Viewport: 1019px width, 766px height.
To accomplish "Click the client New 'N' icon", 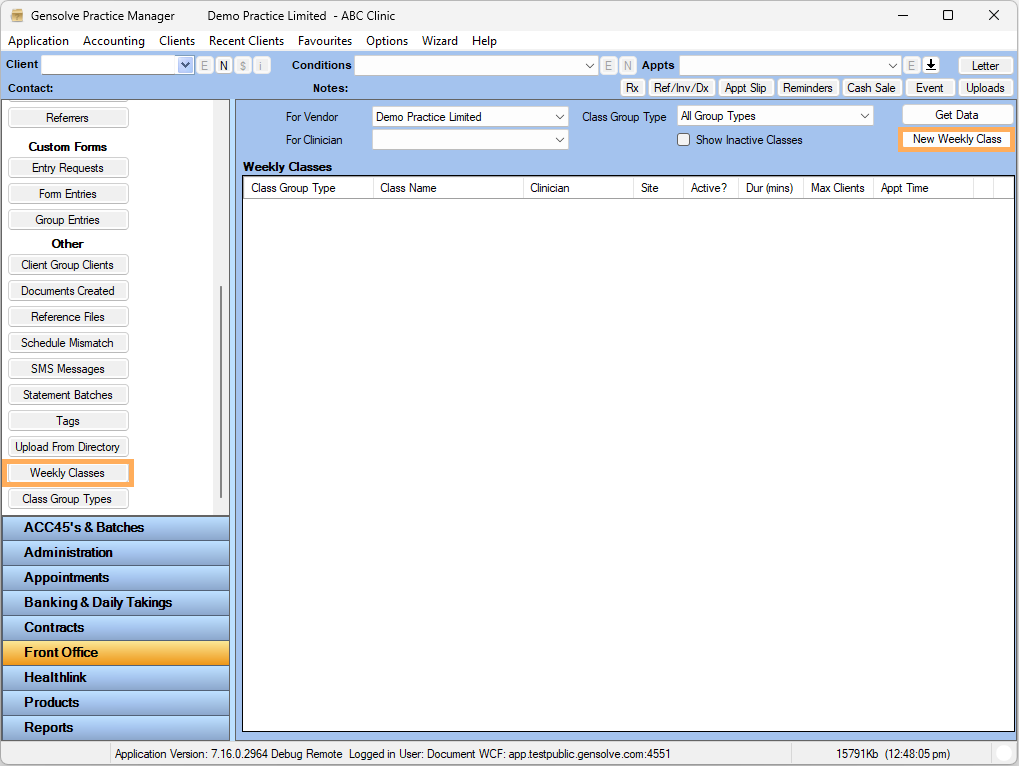I will pyautogui.click(x=224, y=65).
